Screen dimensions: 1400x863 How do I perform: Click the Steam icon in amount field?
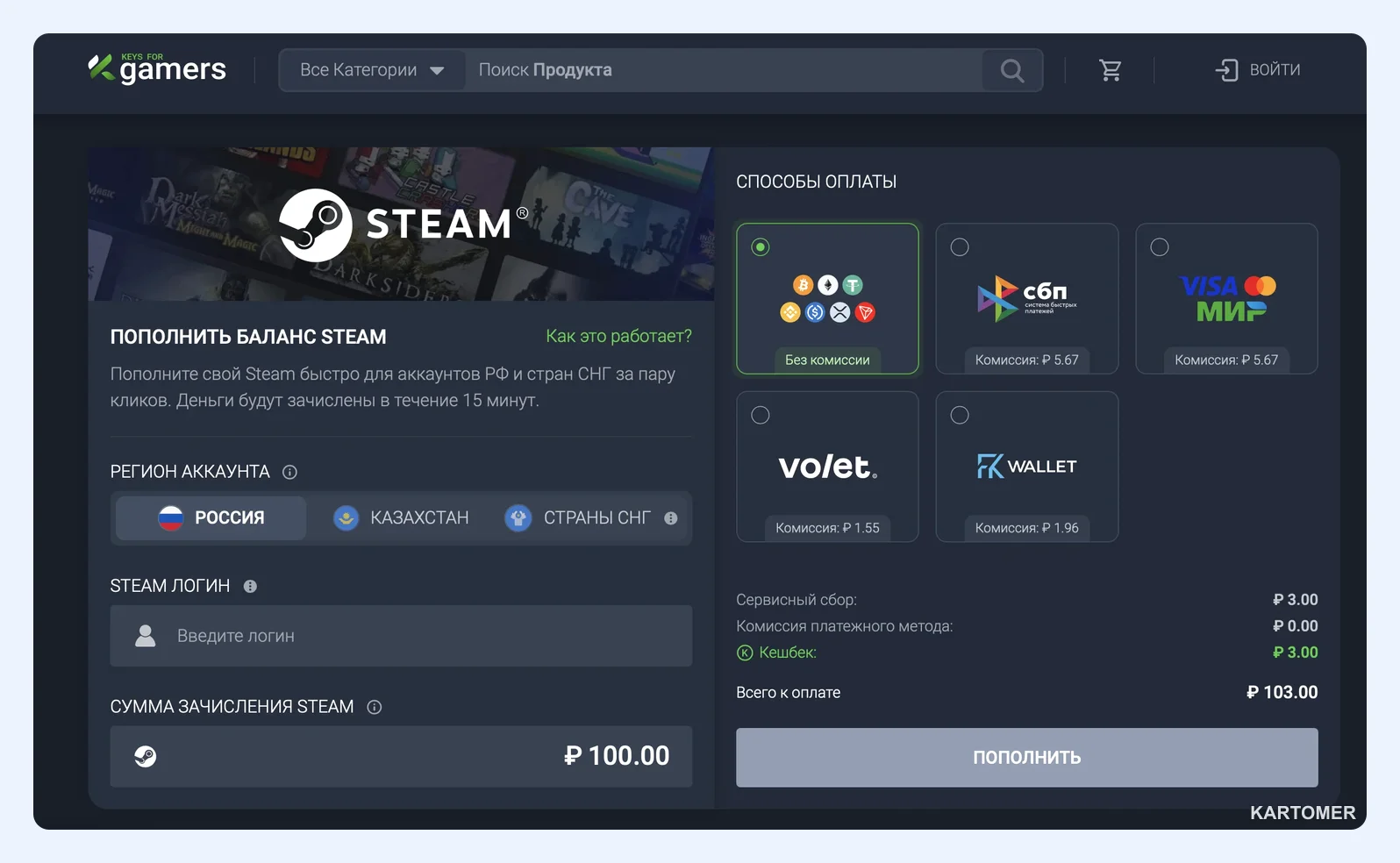pos(146,756)
